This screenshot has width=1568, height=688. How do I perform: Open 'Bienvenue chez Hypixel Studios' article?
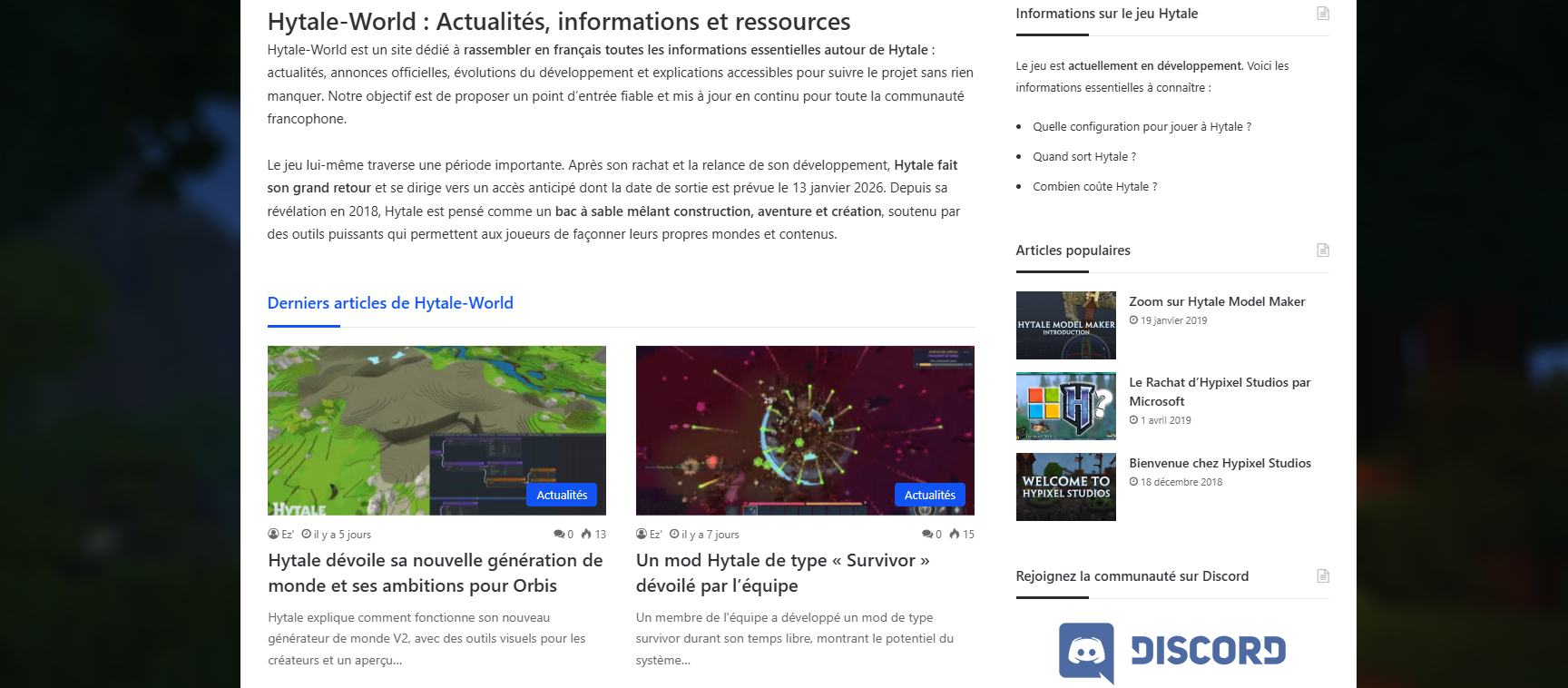tap(1220, 464)
